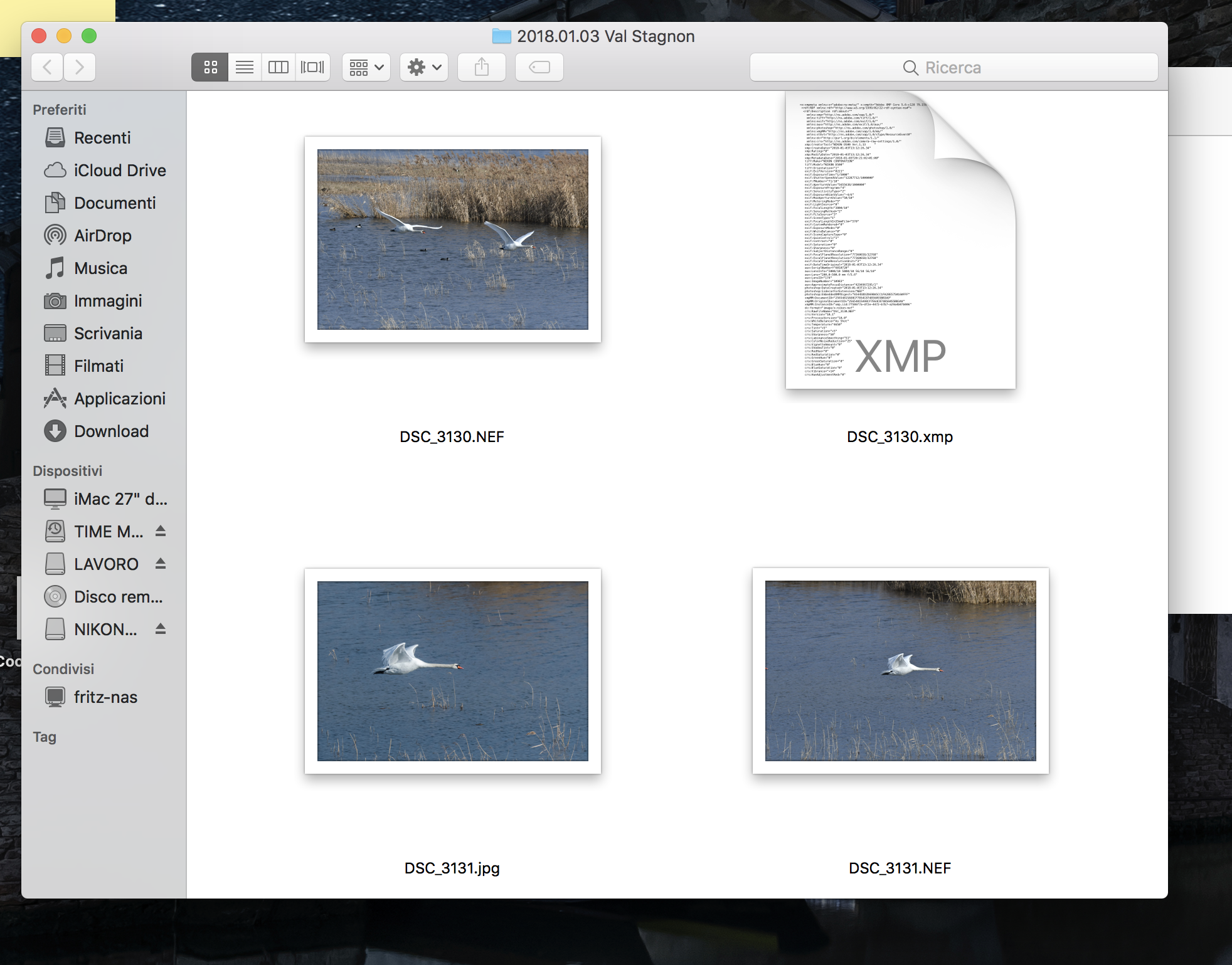
Task: Eject the TIME M... drive
Action: pos(161,531)
